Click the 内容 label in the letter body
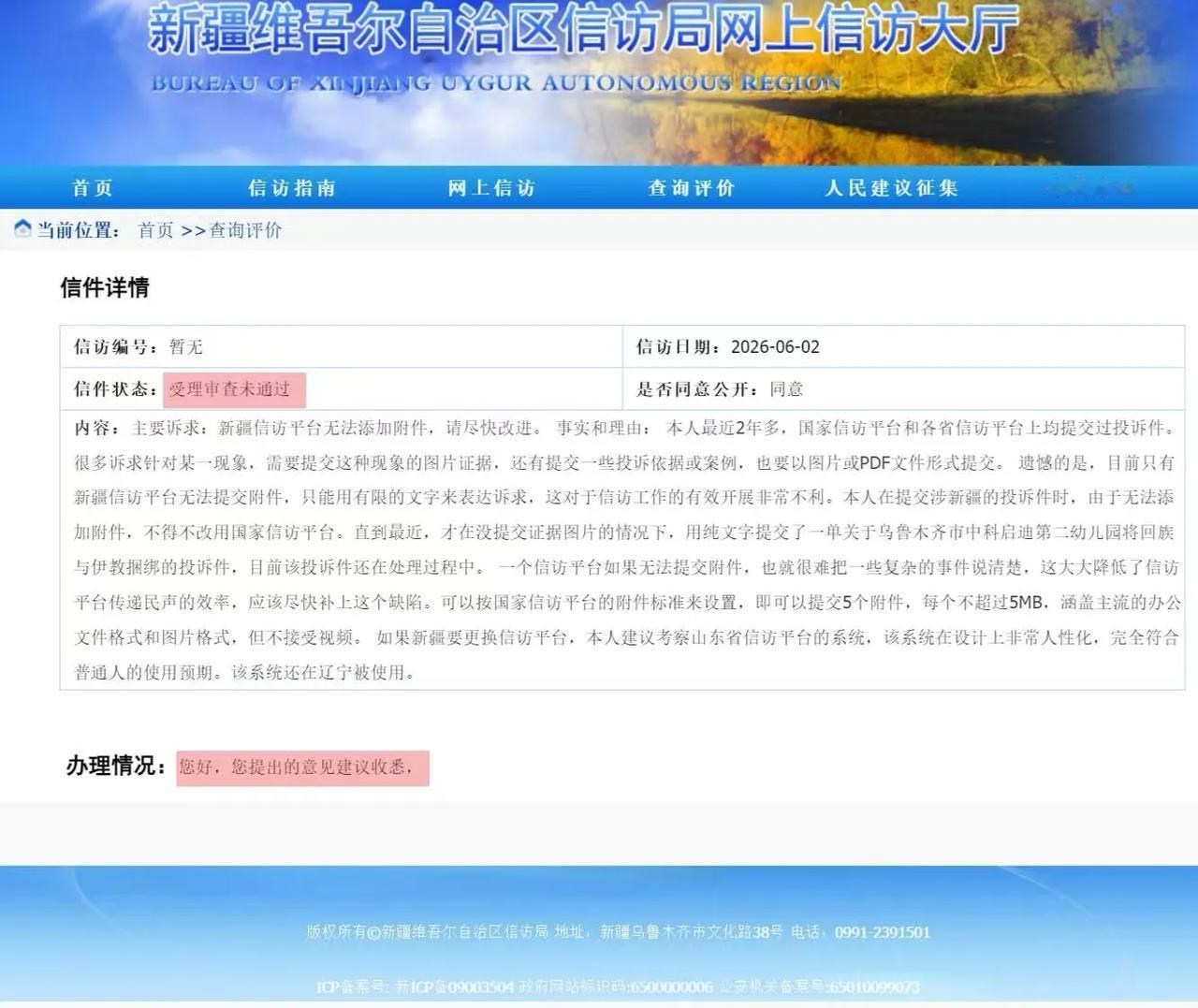Screen dimensions: 1198x1008 click(96, 429)
